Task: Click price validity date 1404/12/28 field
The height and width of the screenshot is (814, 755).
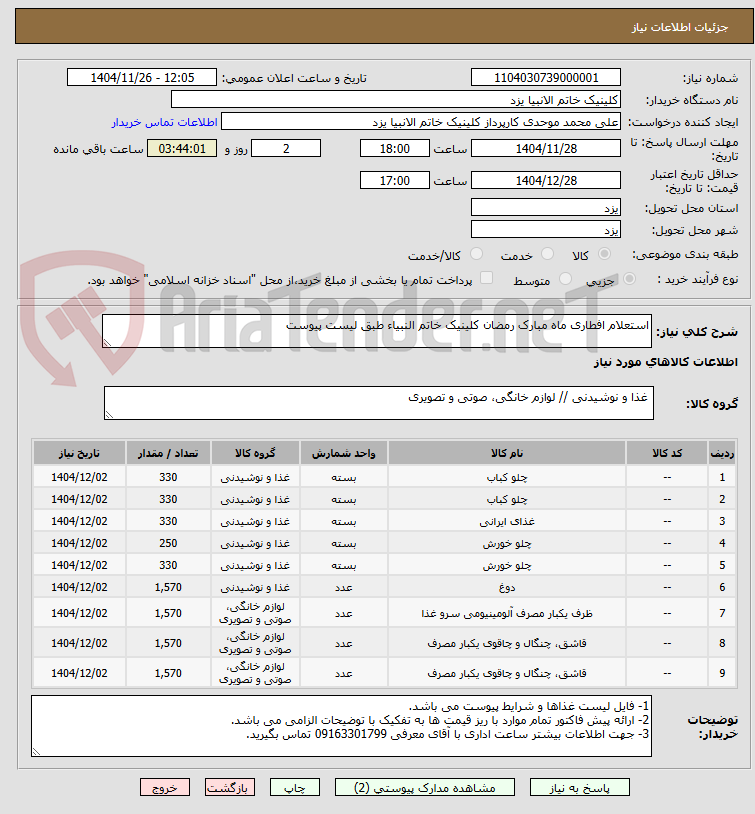Action: (x=546, y=180)
